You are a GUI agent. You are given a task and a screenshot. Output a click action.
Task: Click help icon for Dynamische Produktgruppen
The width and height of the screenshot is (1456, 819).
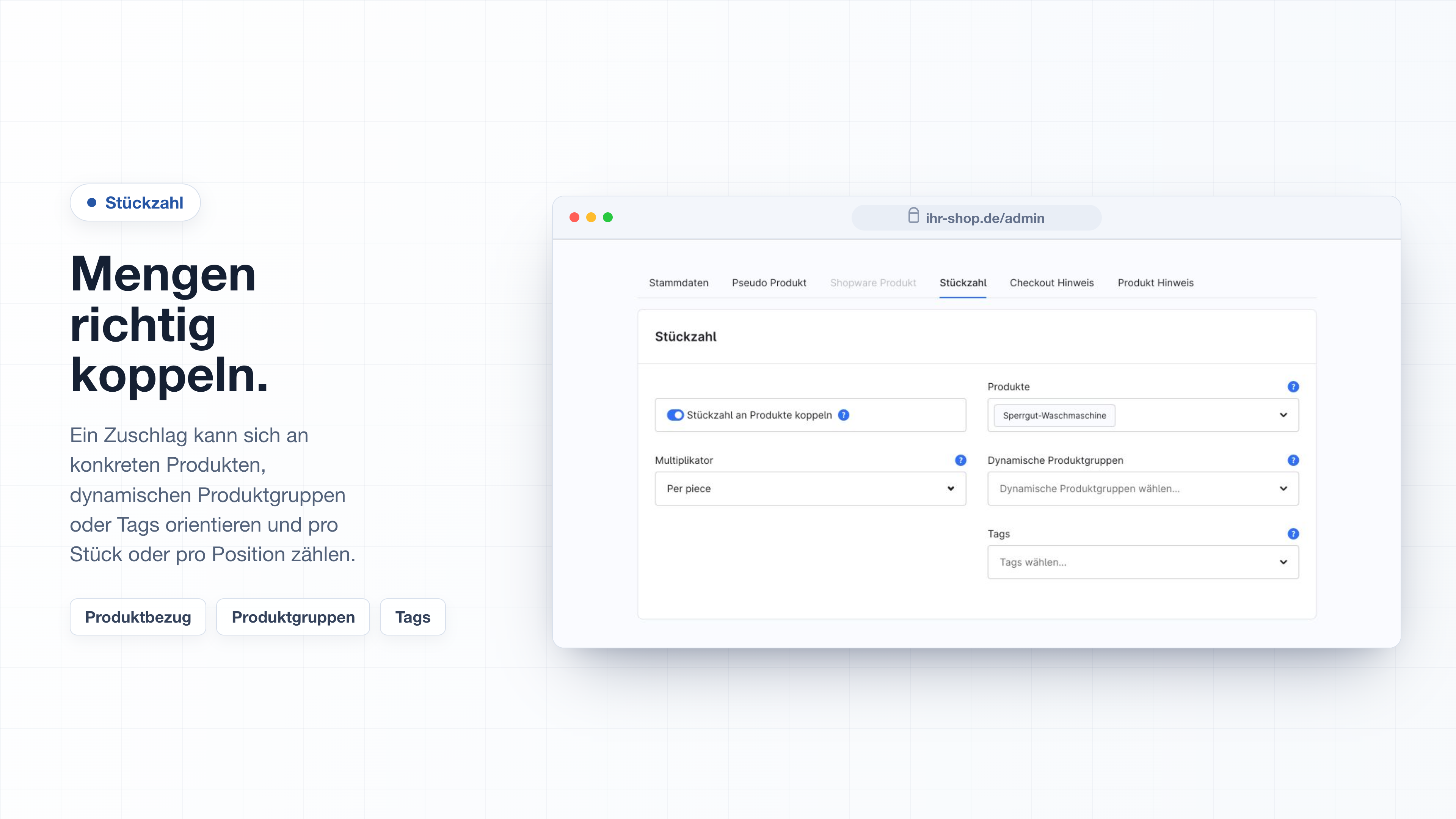[x=1293, y=460]
